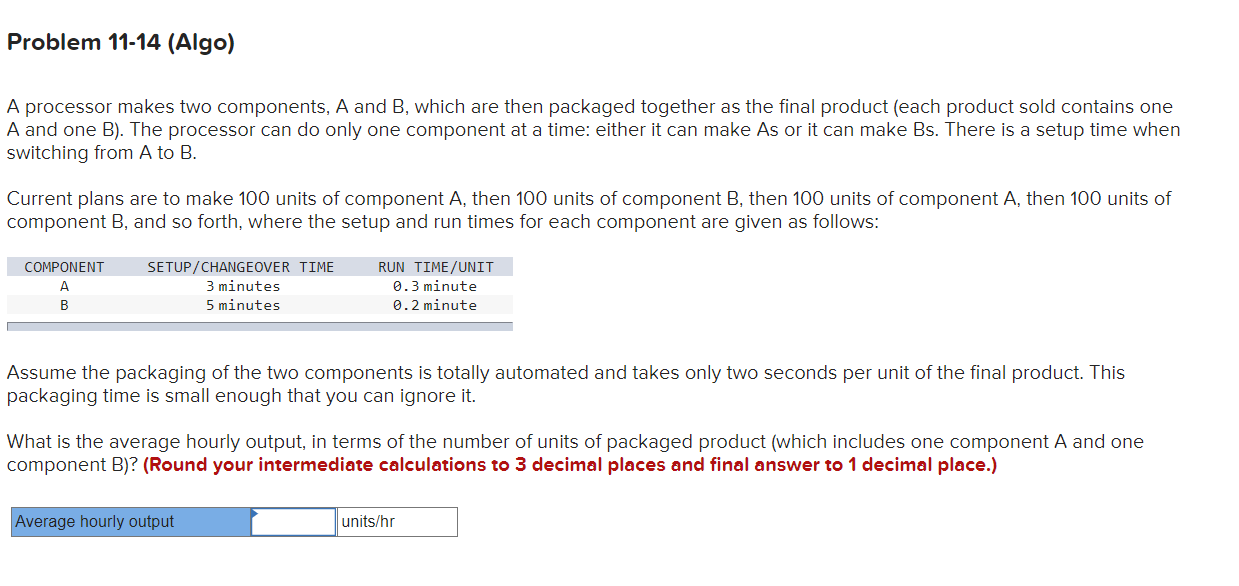The image size is (1239, 586).
Task: Click the COMPONENT column header
Action: tap(63, 266)
